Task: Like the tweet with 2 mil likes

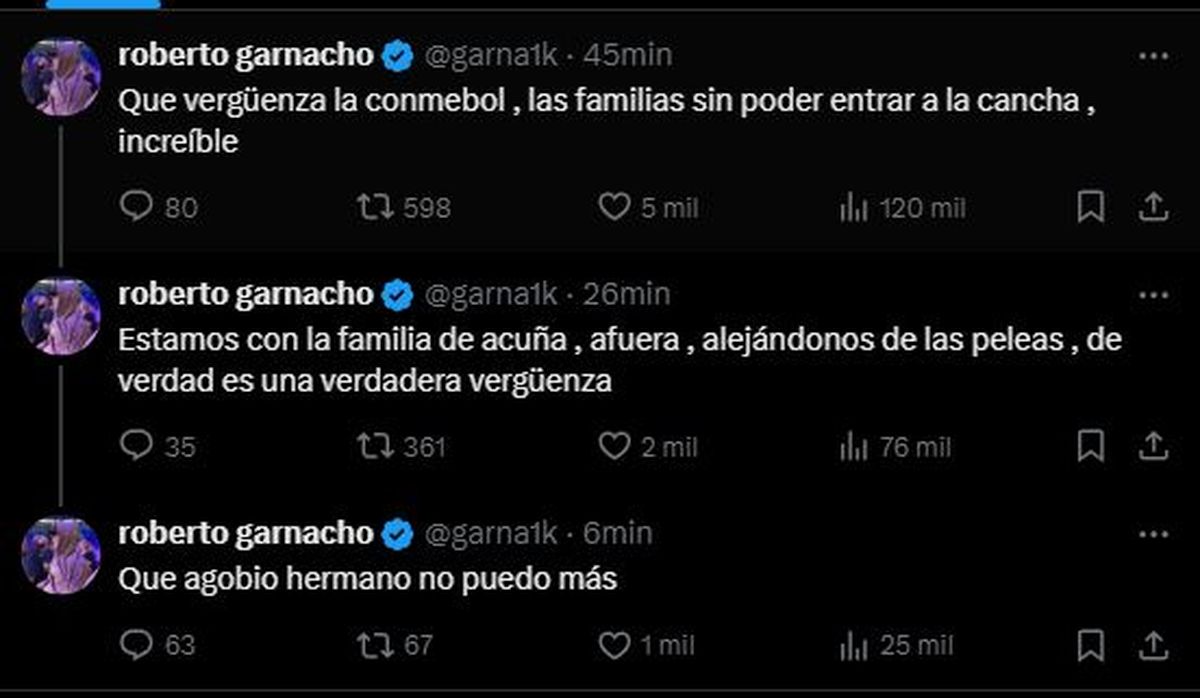Action: point(612,445)
